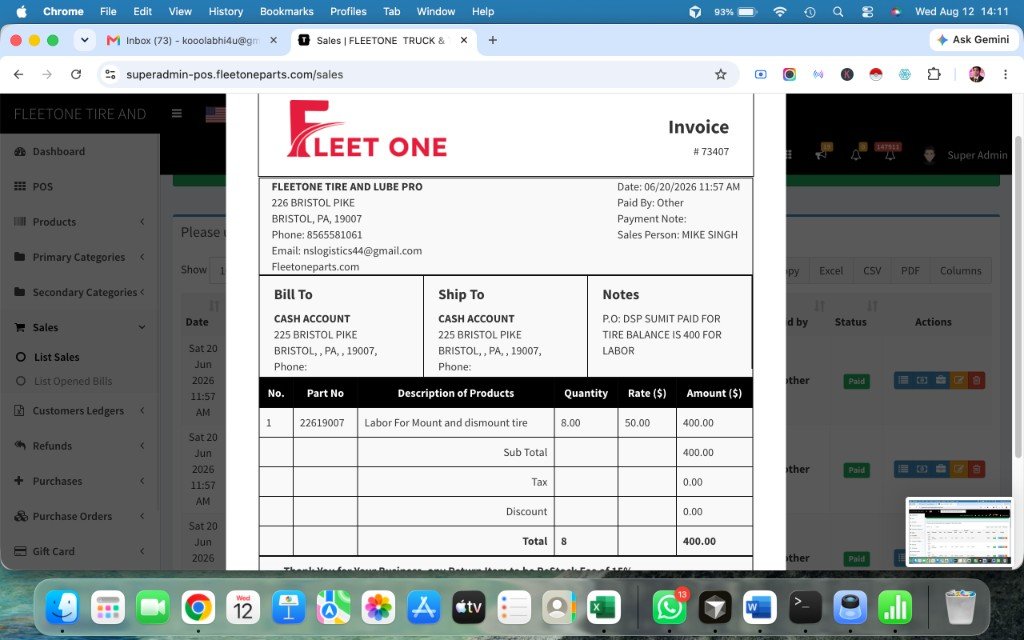
Task: Open the Window menu in menu bar
Action: coord(436,12)
